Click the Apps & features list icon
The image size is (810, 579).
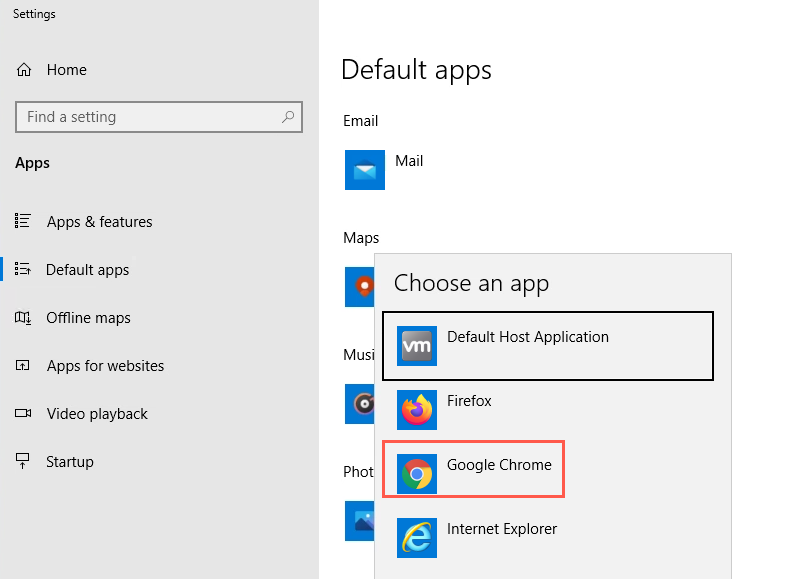coord(23,221)
